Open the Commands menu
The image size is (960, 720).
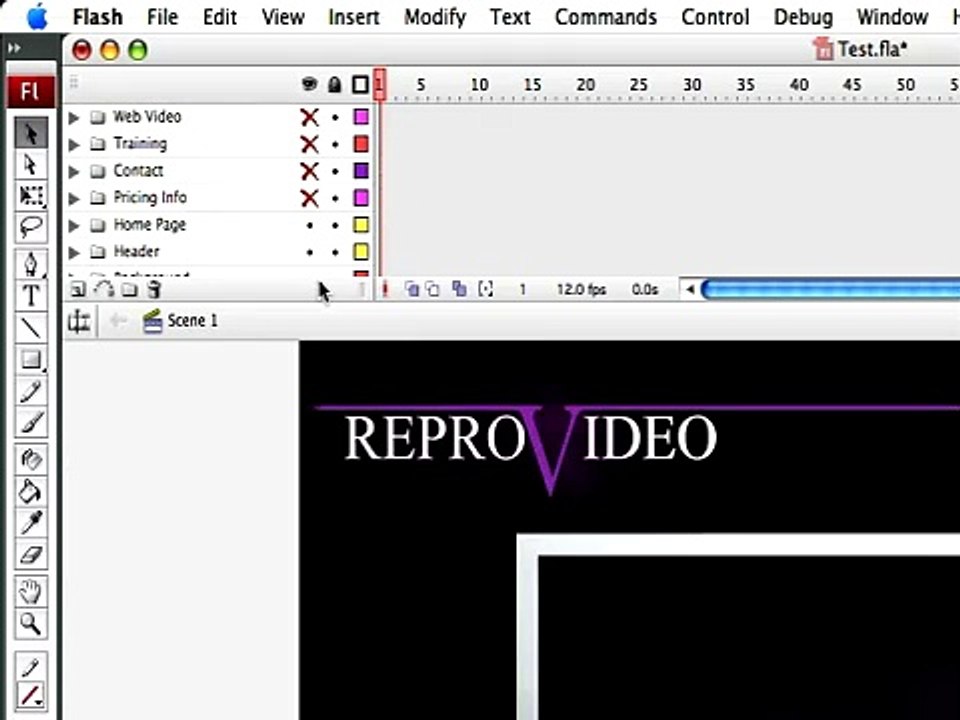[x=606, y=17]
